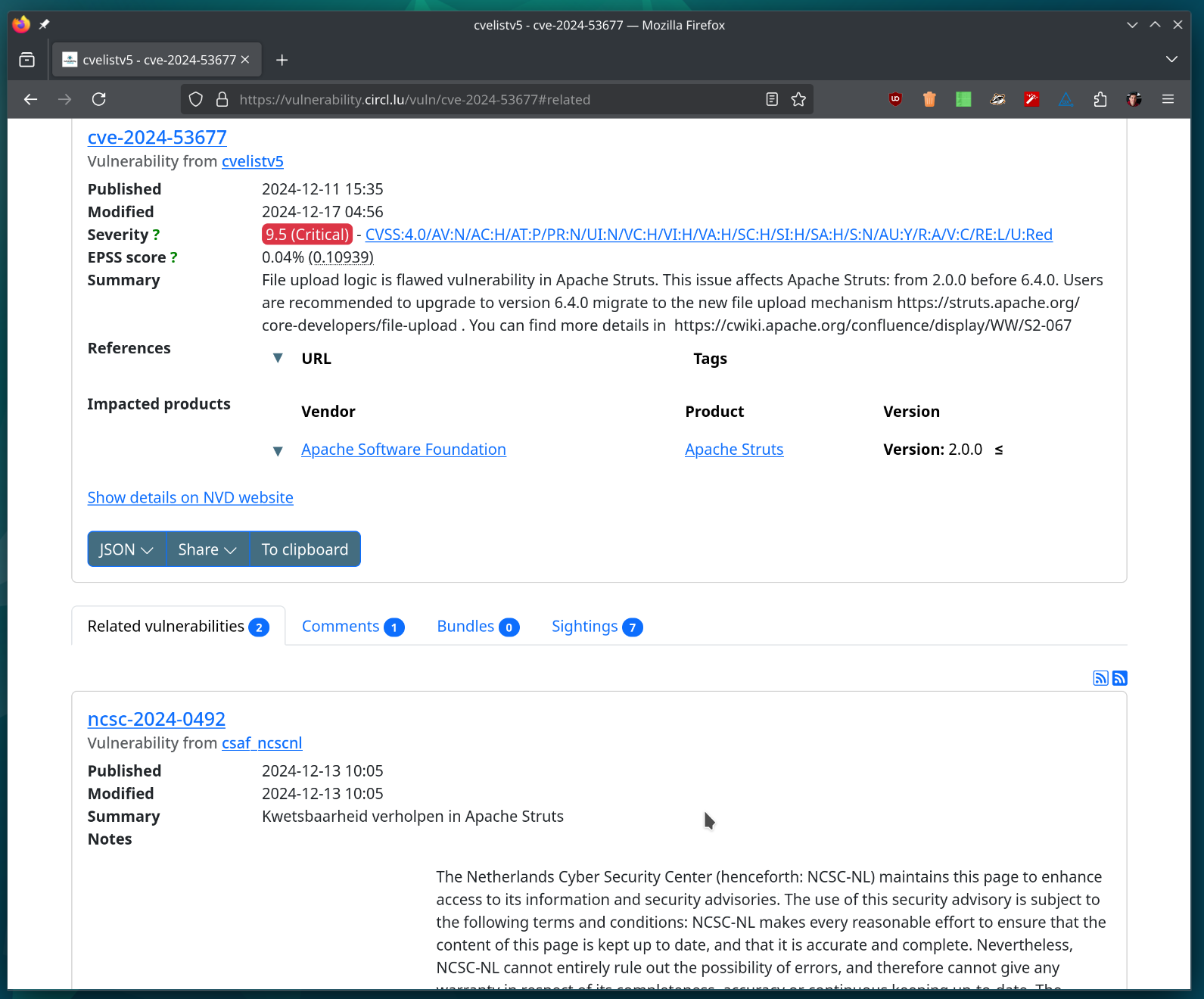Click the browser Back arrow
Image resolution: width=1204 pixels, height=999 pixels.
(x=30, y=99)
